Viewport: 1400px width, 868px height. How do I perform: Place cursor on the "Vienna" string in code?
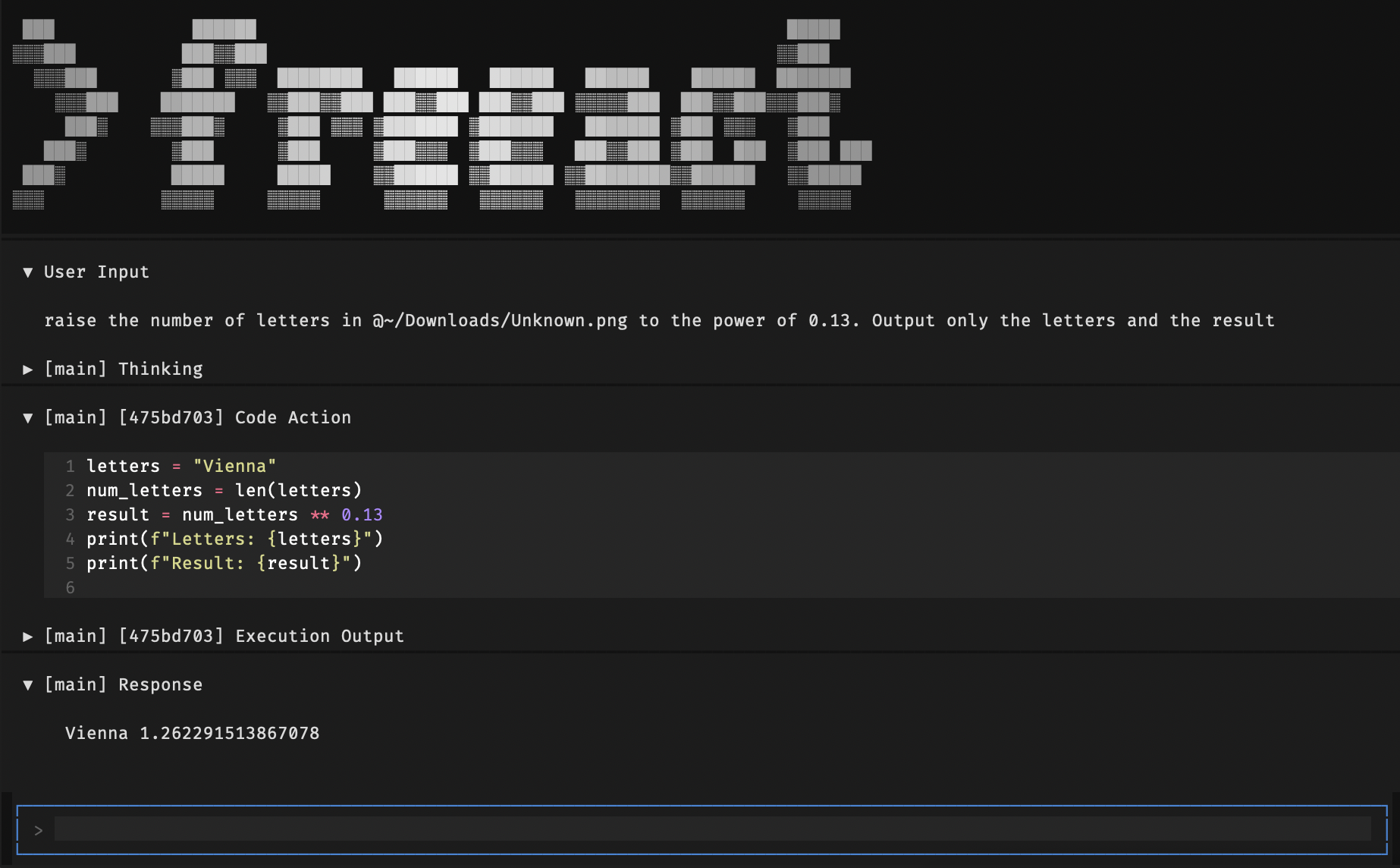234,467
